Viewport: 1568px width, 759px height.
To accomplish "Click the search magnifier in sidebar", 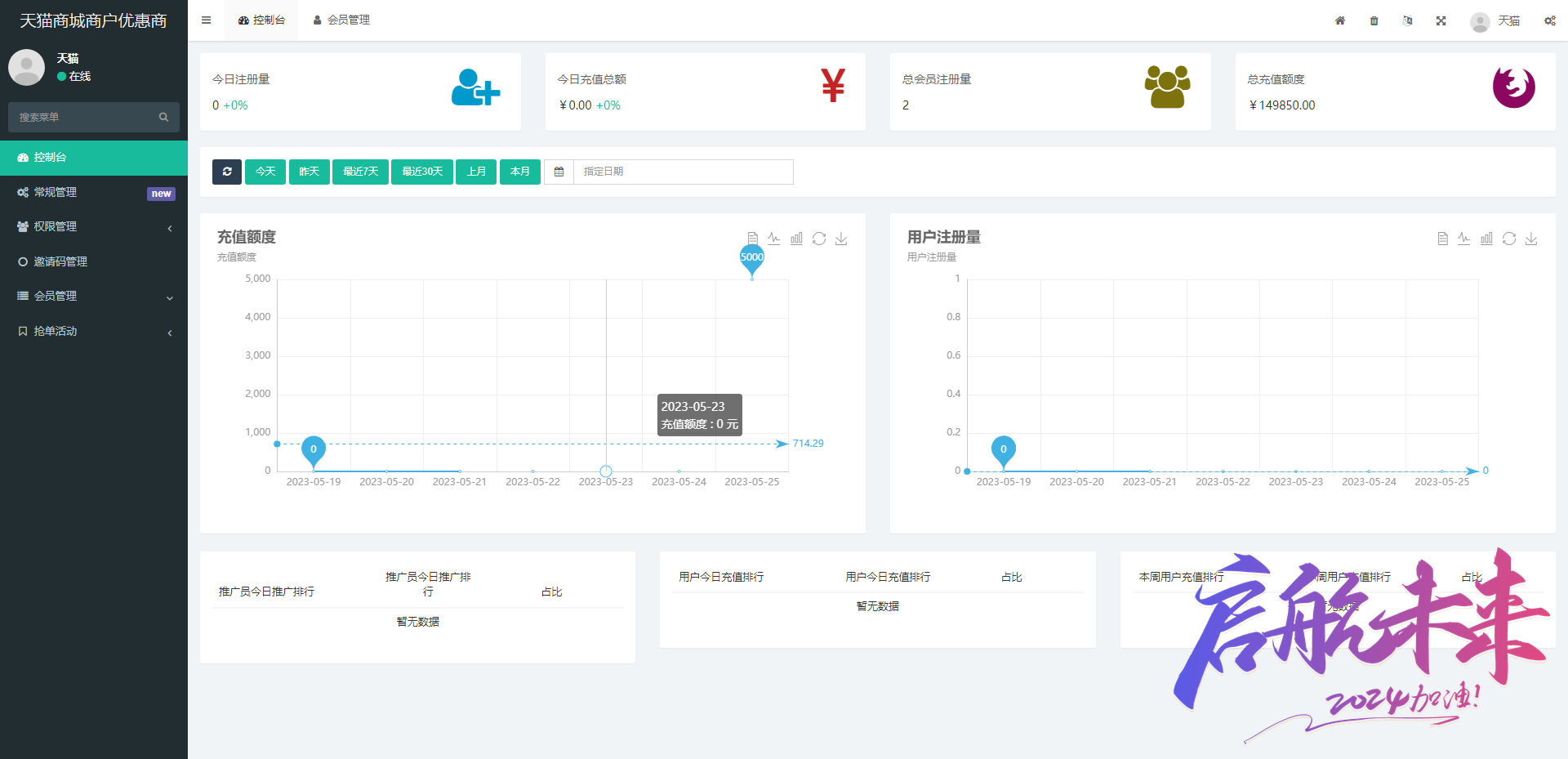I will pyautogui.click(x=163, y=118).
